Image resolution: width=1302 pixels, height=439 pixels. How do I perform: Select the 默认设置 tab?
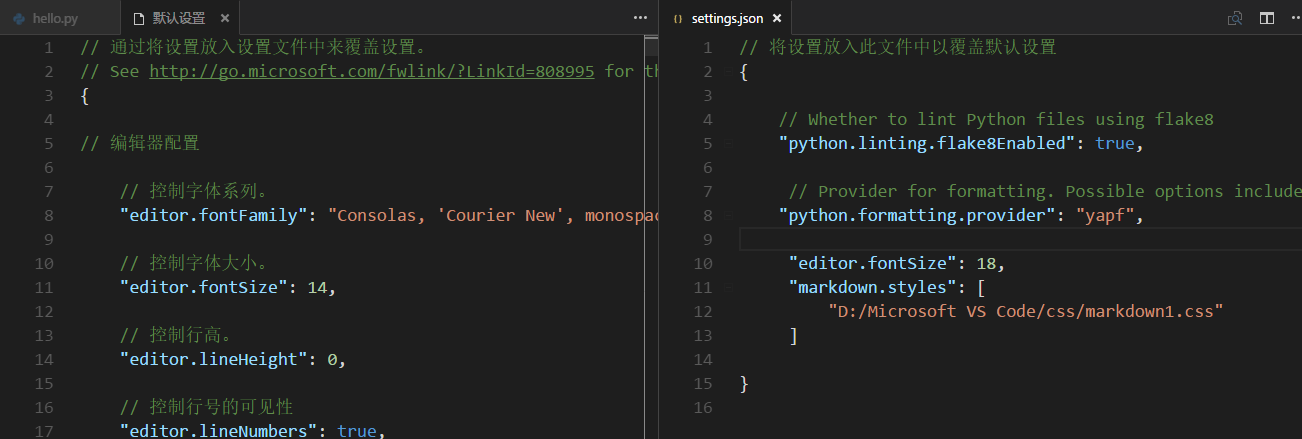coord(178,18)
